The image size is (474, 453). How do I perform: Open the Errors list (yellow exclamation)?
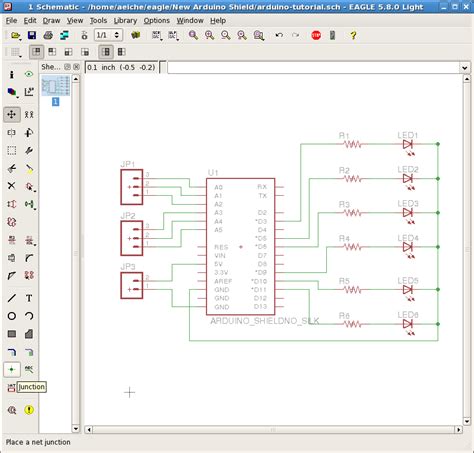pyautogui.click(x=29, y=410)
